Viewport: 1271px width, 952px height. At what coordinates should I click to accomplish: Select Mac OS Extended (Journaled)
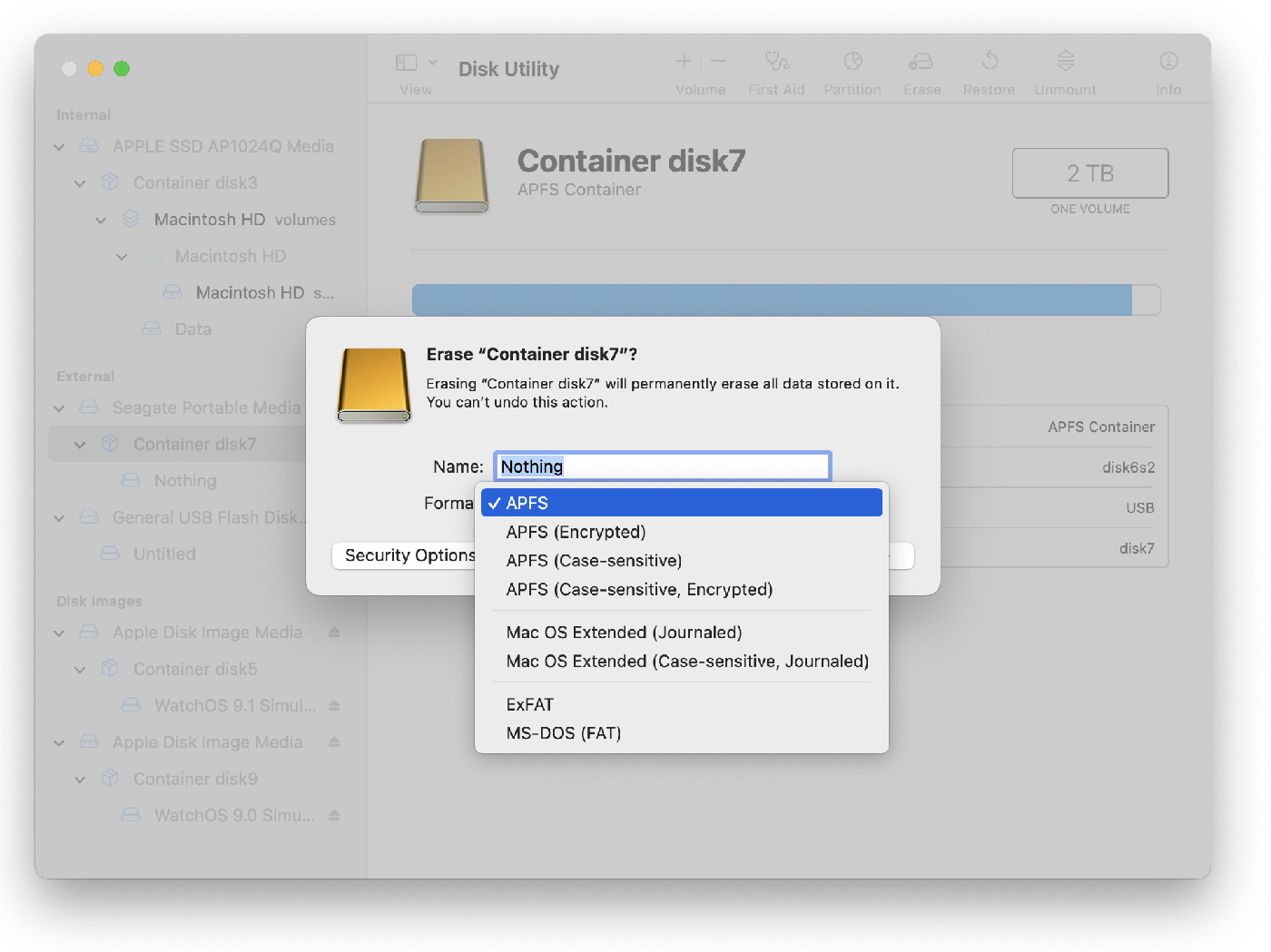point(681,633)
